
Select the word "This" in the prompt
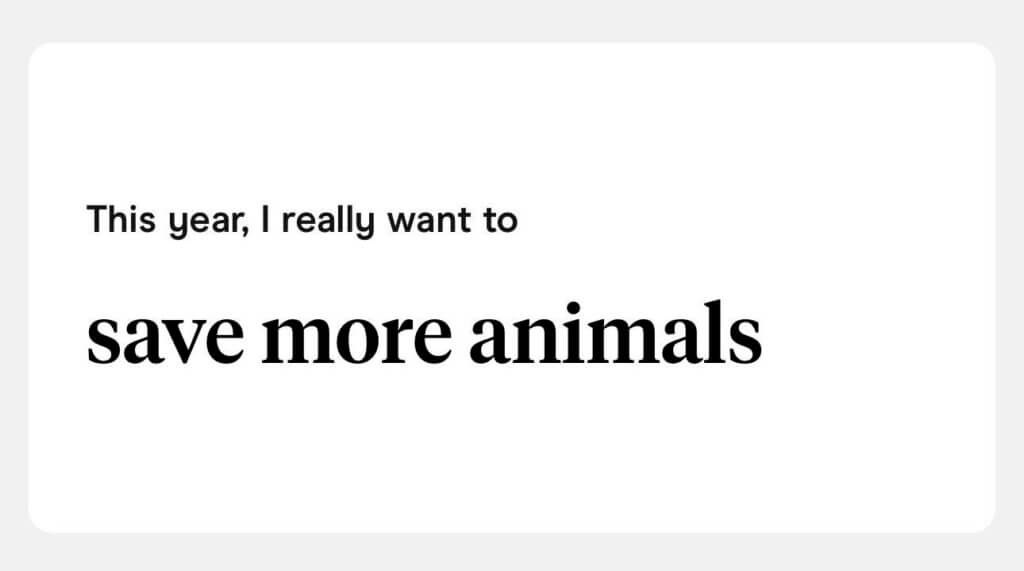pyautogui.click(x=121, y=219)
